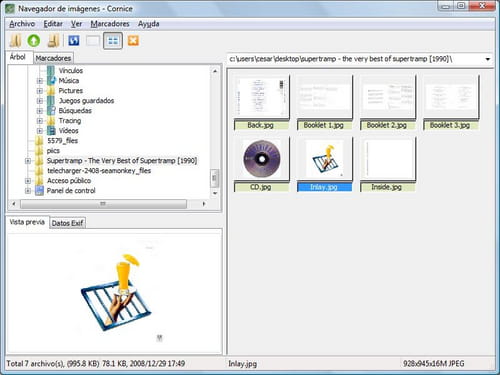Select the Música folder icon

click(51, 80)
